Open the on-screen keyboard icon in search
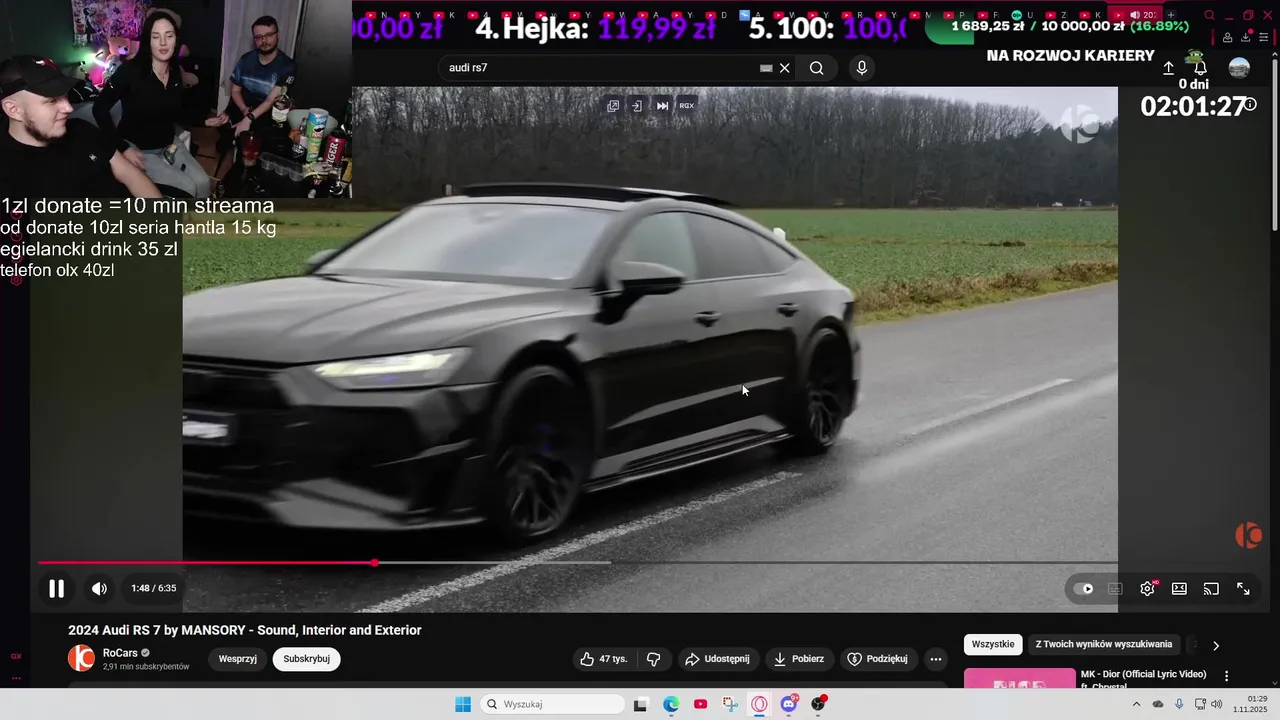 pyautogui.click(x=766, y=68)
